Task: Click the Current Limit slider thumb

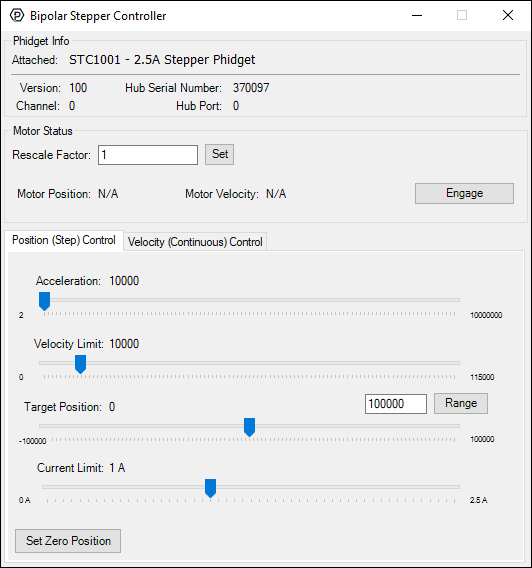Action: point(210,488)
